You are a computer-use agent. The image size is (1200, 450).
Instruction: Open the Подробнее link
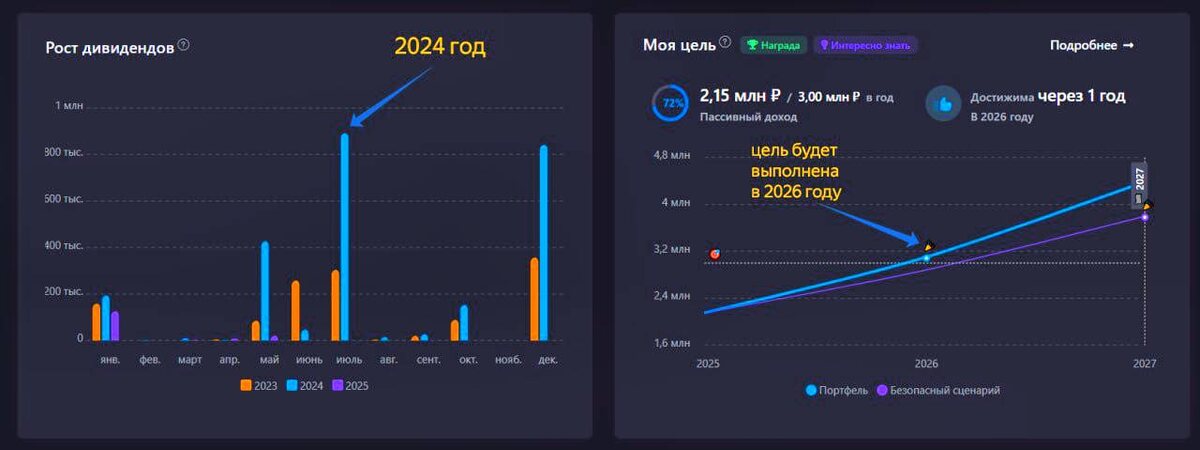[1092, 45]
